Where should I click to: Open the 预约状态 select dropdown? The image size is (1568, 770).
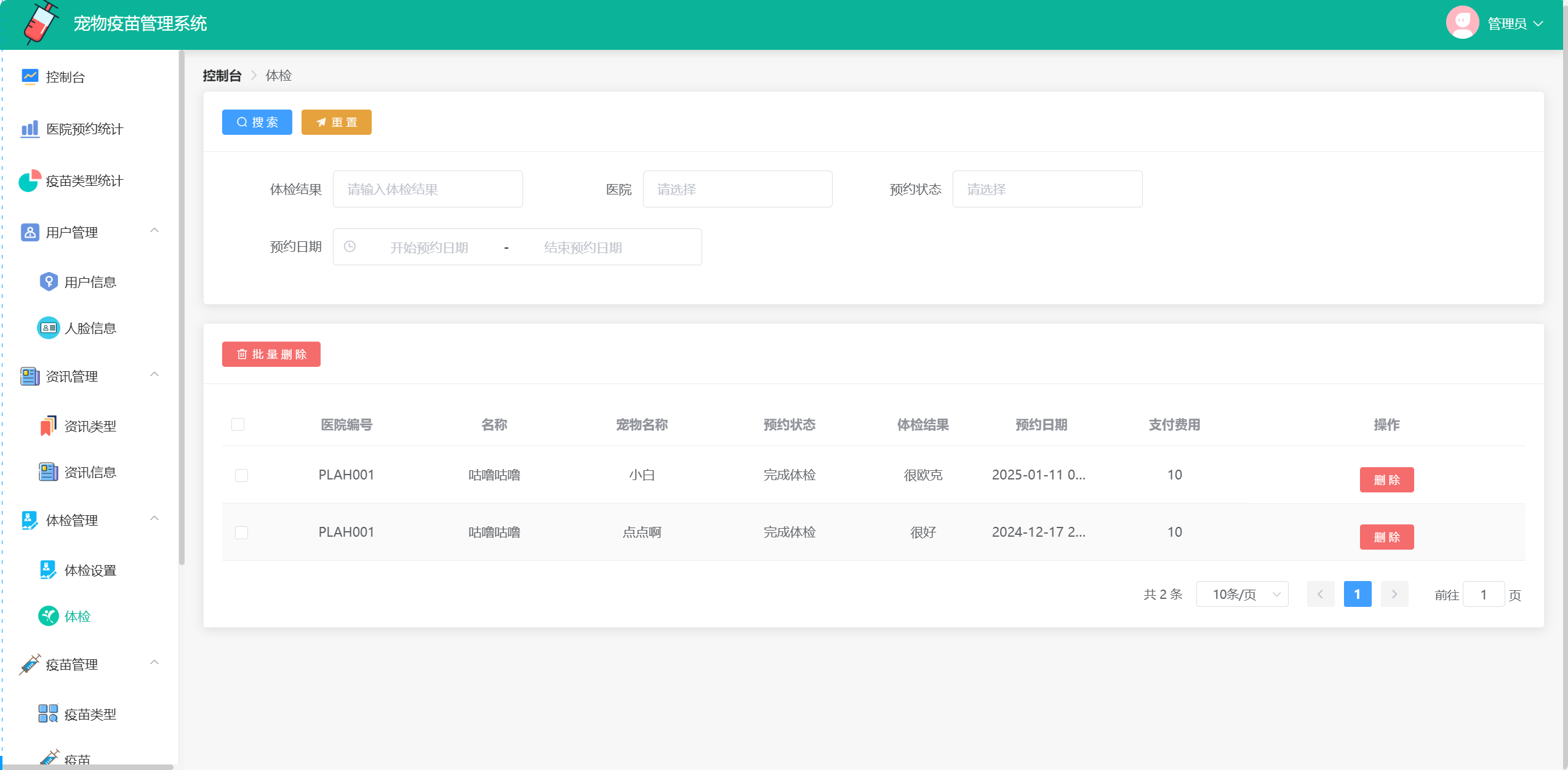[1047, 189]
